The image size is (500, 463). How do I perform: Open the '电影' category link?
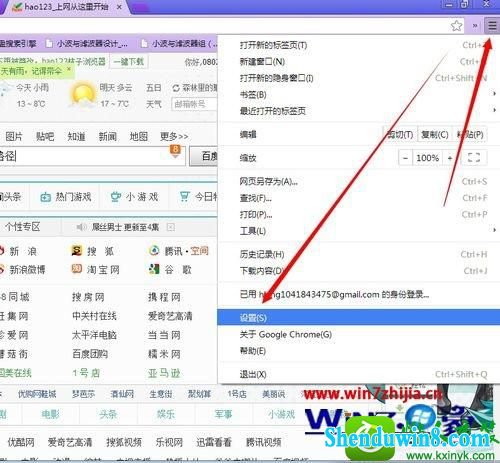point(50,414)
